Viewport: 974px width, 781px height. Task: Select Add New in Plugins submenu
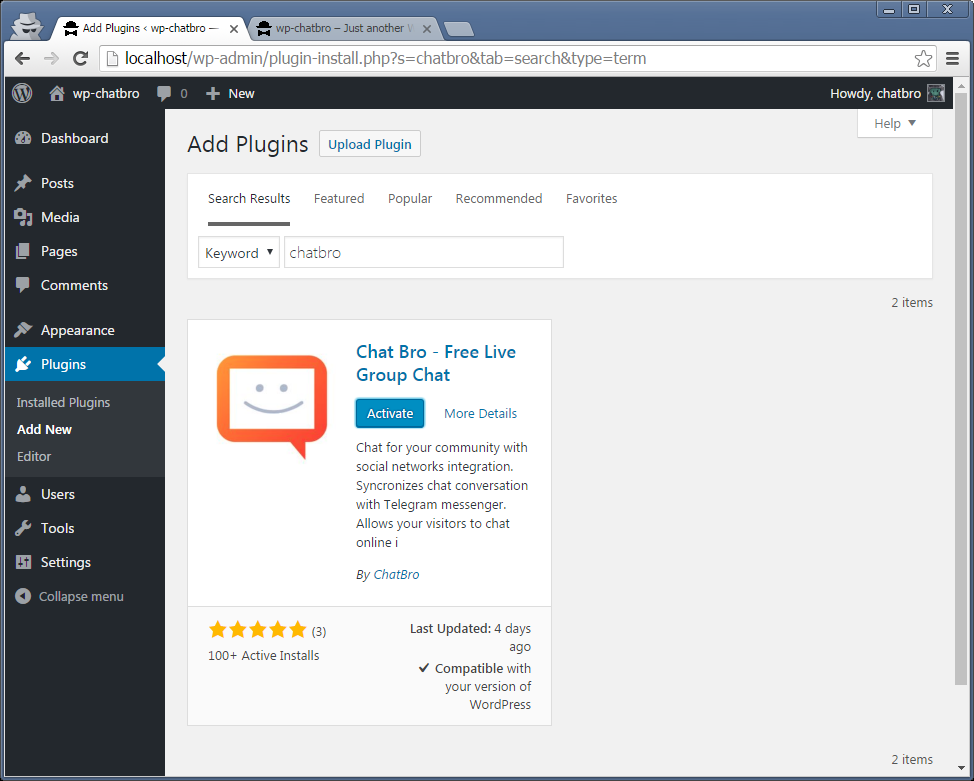(44, 429)
